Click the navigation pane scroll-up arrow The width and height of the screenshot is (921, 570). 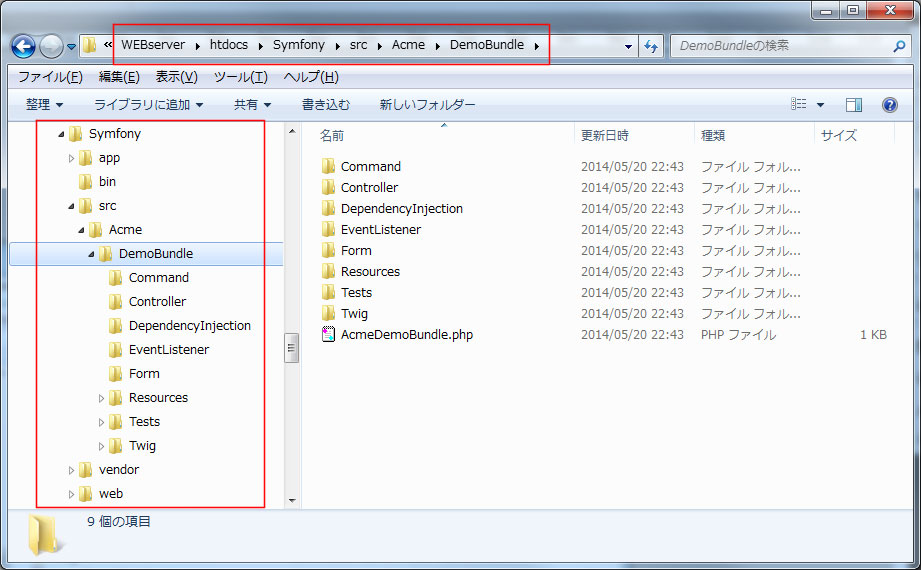pyautogui.click(x=292, y=132)
